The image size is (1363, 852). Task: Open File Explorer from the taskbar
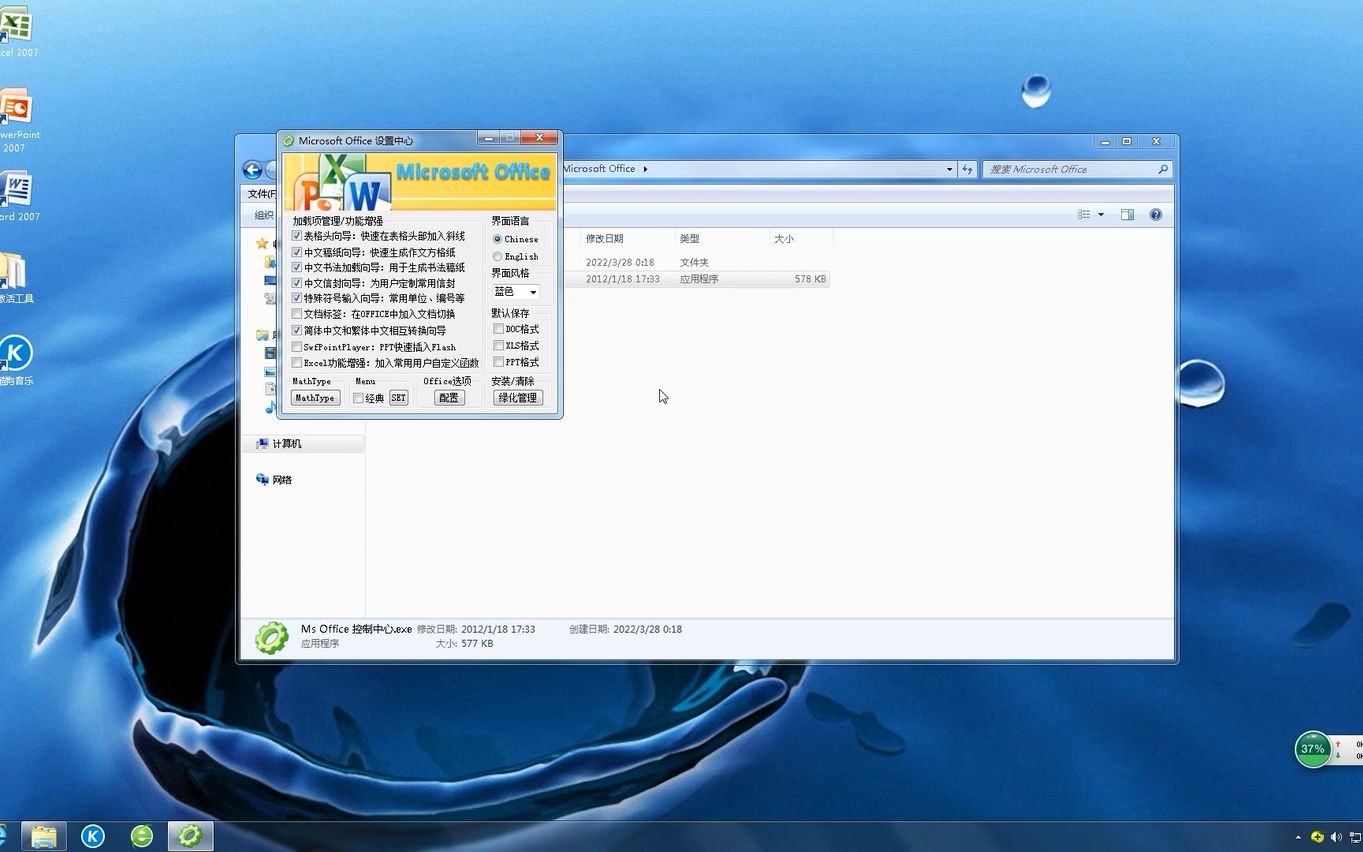coord(43,835)
